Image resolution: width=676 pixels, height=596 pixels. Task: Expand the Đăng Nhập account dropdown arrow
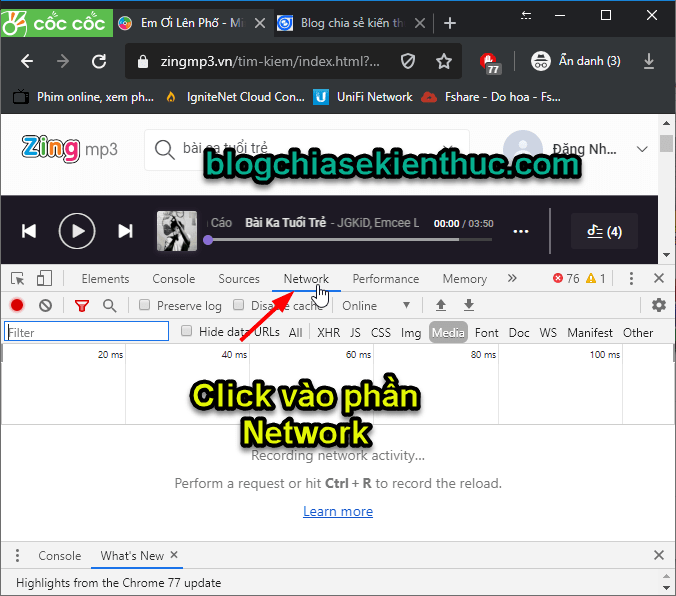tap(642, 149)
